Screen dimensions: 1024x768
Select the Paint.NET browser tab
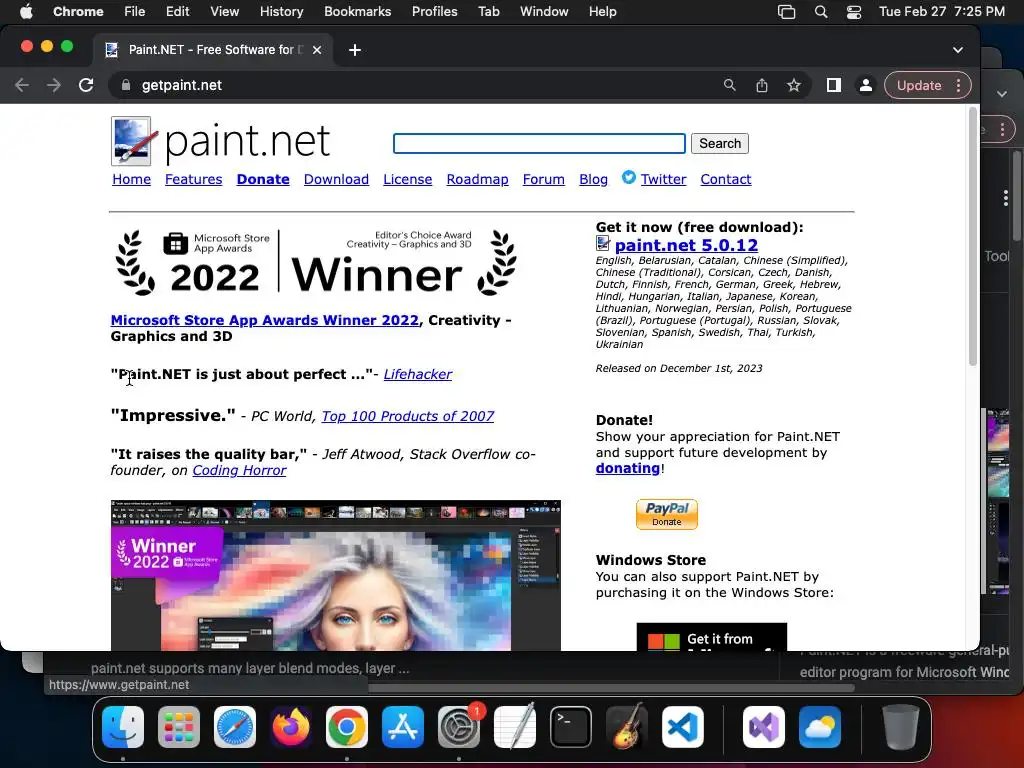213,50
